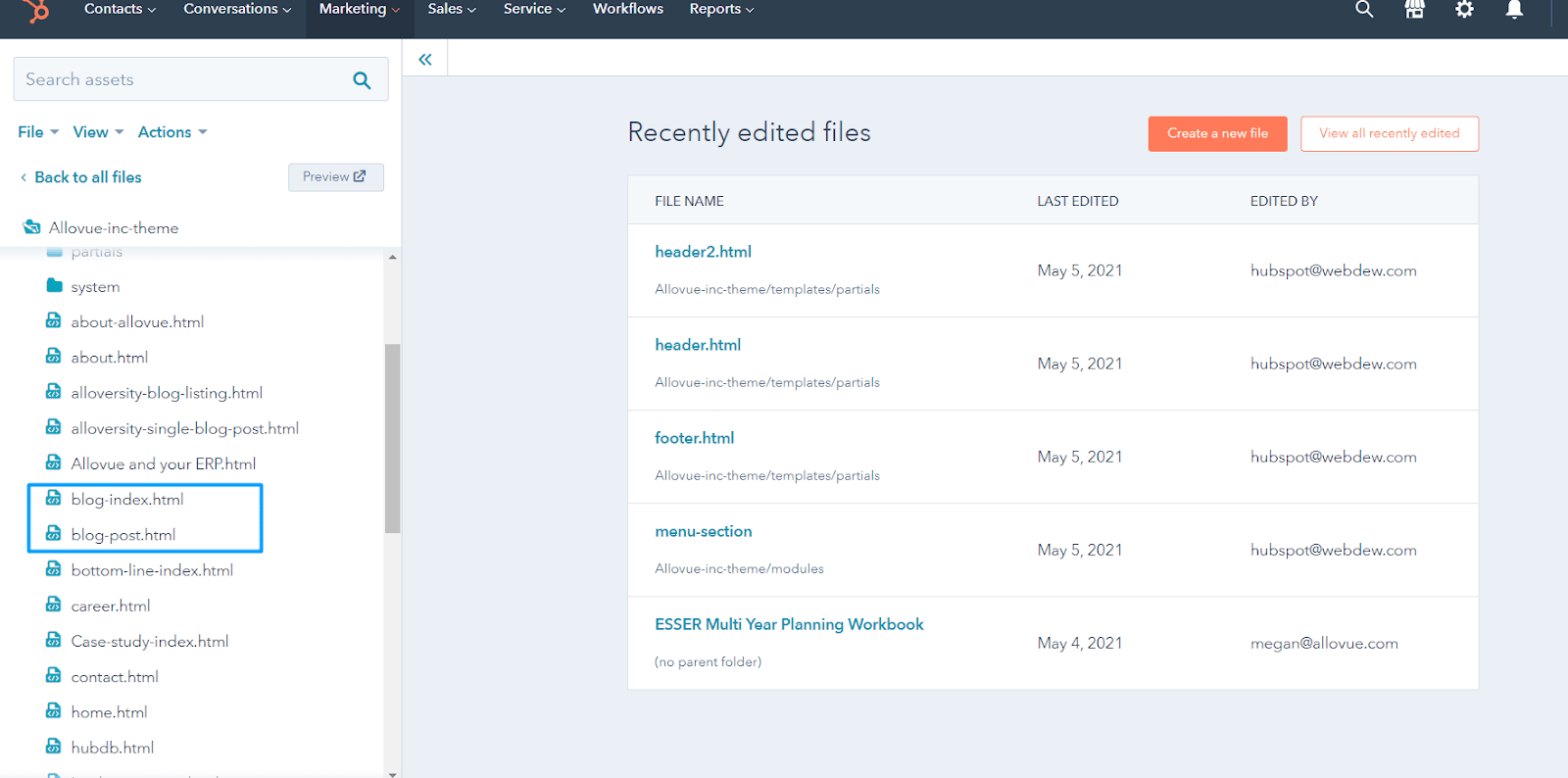
Task: Click the about-allovue.html file icon
Action: click(54, 320)
